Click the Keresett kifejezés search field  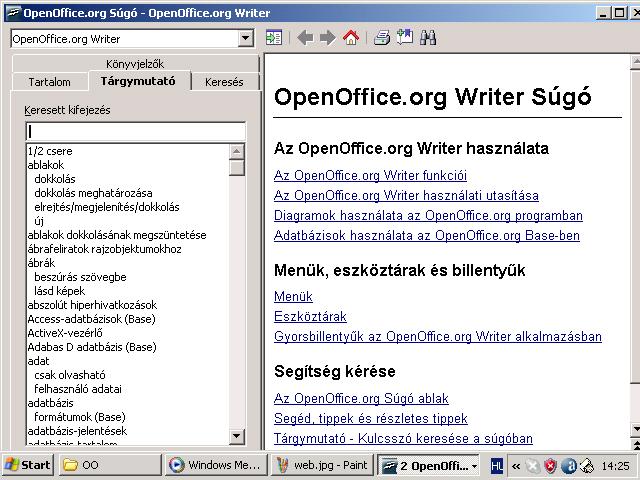click(135, 131)
